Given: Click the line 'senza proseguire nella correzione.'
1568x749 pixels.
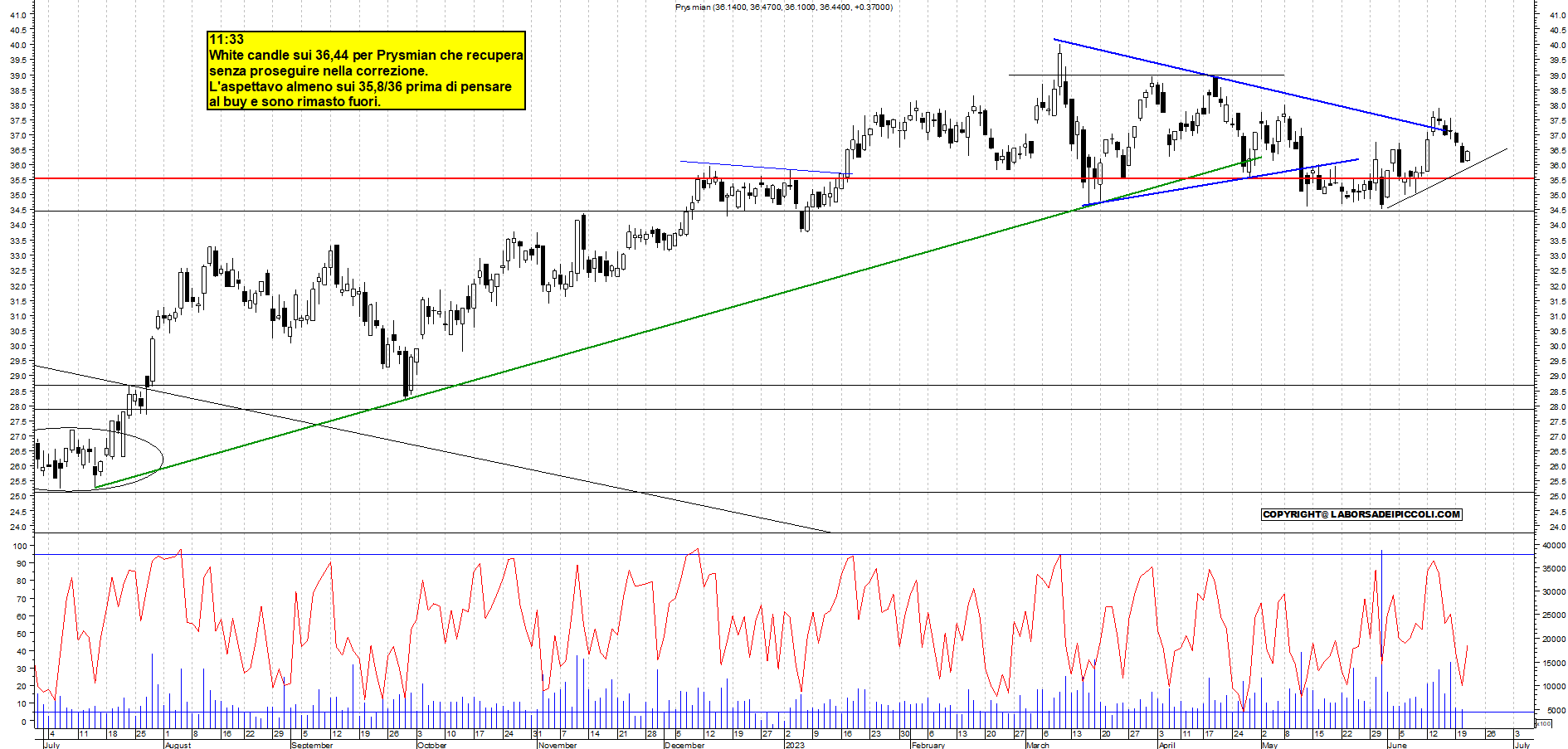Looking at the screenshot, I should click(x=319, y=71).
